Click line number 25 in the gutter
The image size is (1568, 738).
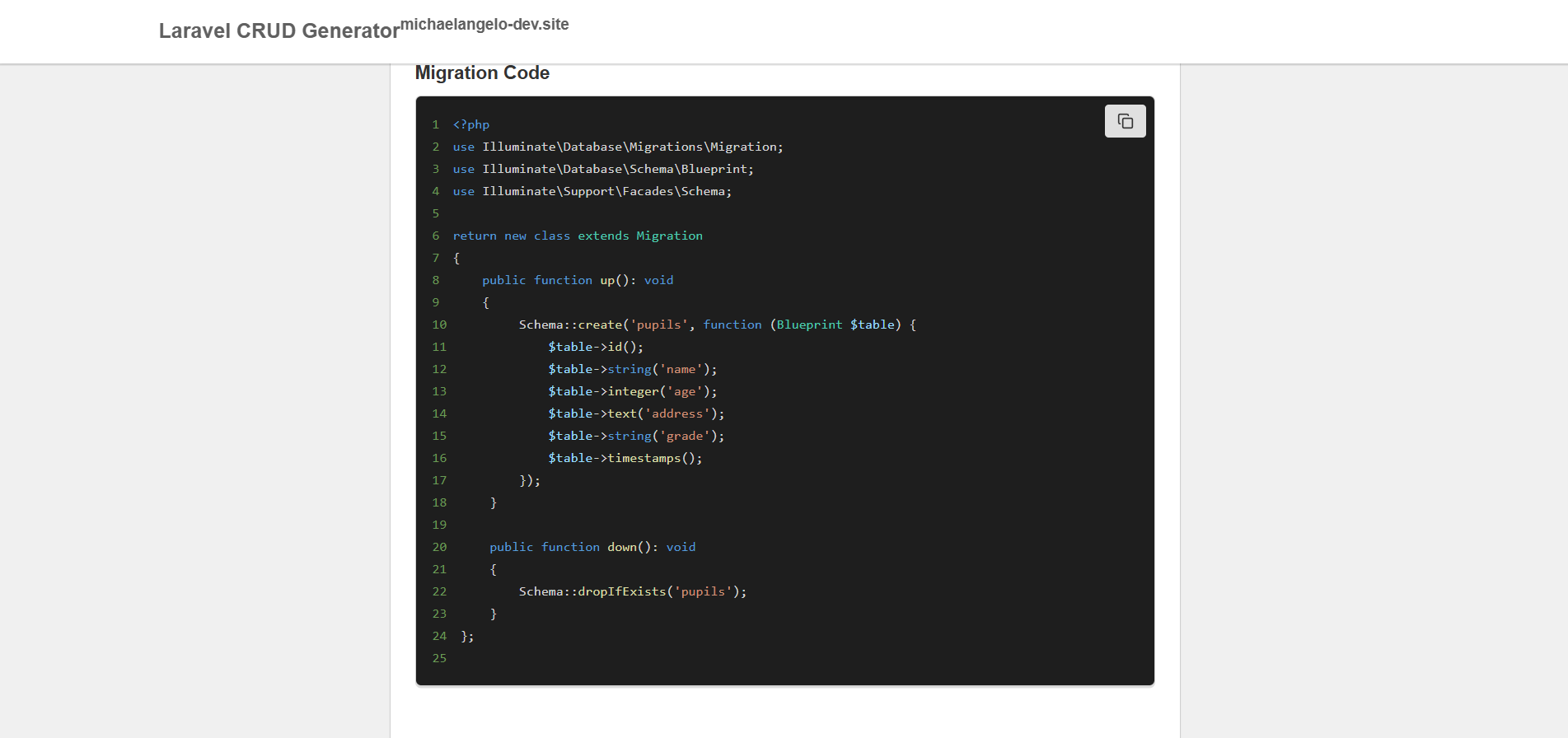[x=439, y=658]
